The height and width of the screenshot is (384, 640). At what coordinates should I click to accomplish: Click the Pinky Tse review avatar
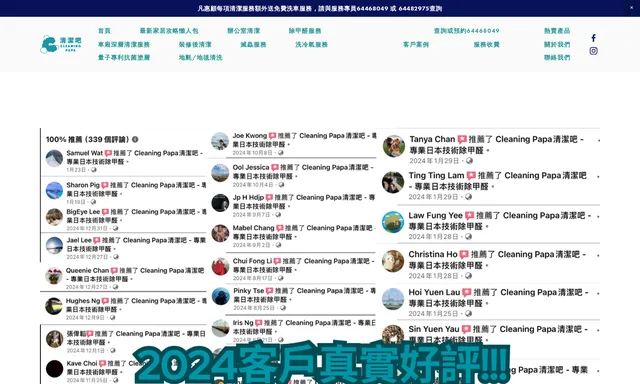coord(221,296)
